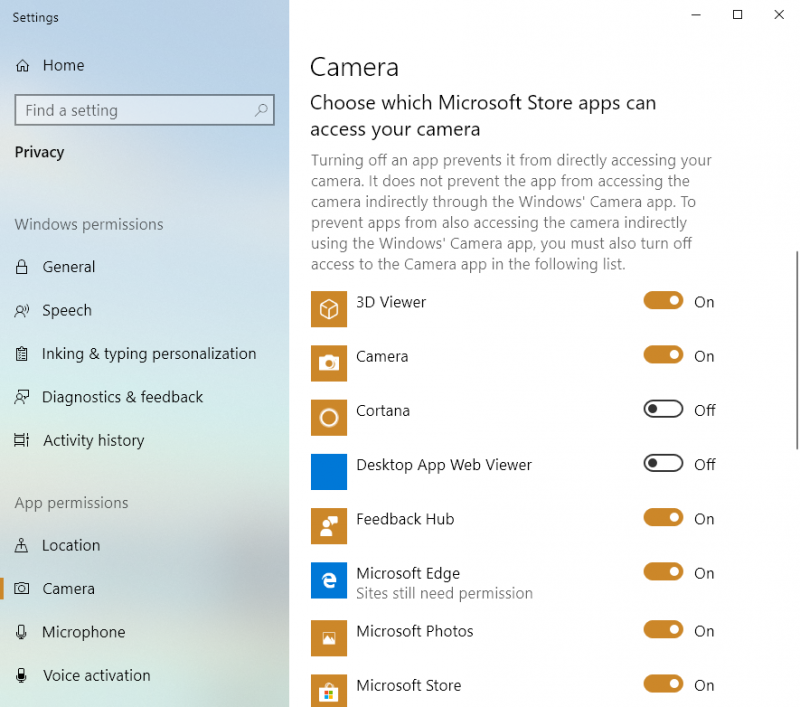Click 'Sites still need permission' text
The width and height of the screenshot is (800, 707).
(x=444, y=593)
